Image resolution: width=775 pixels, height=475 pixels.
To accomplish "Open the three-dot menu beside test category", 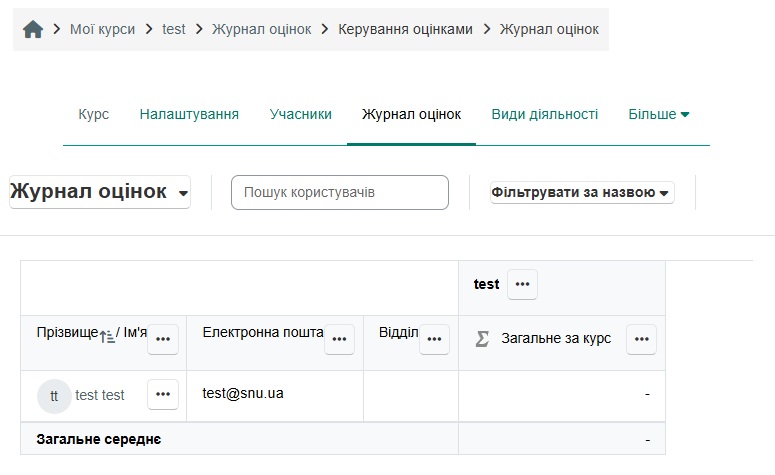I will [522, 285].
